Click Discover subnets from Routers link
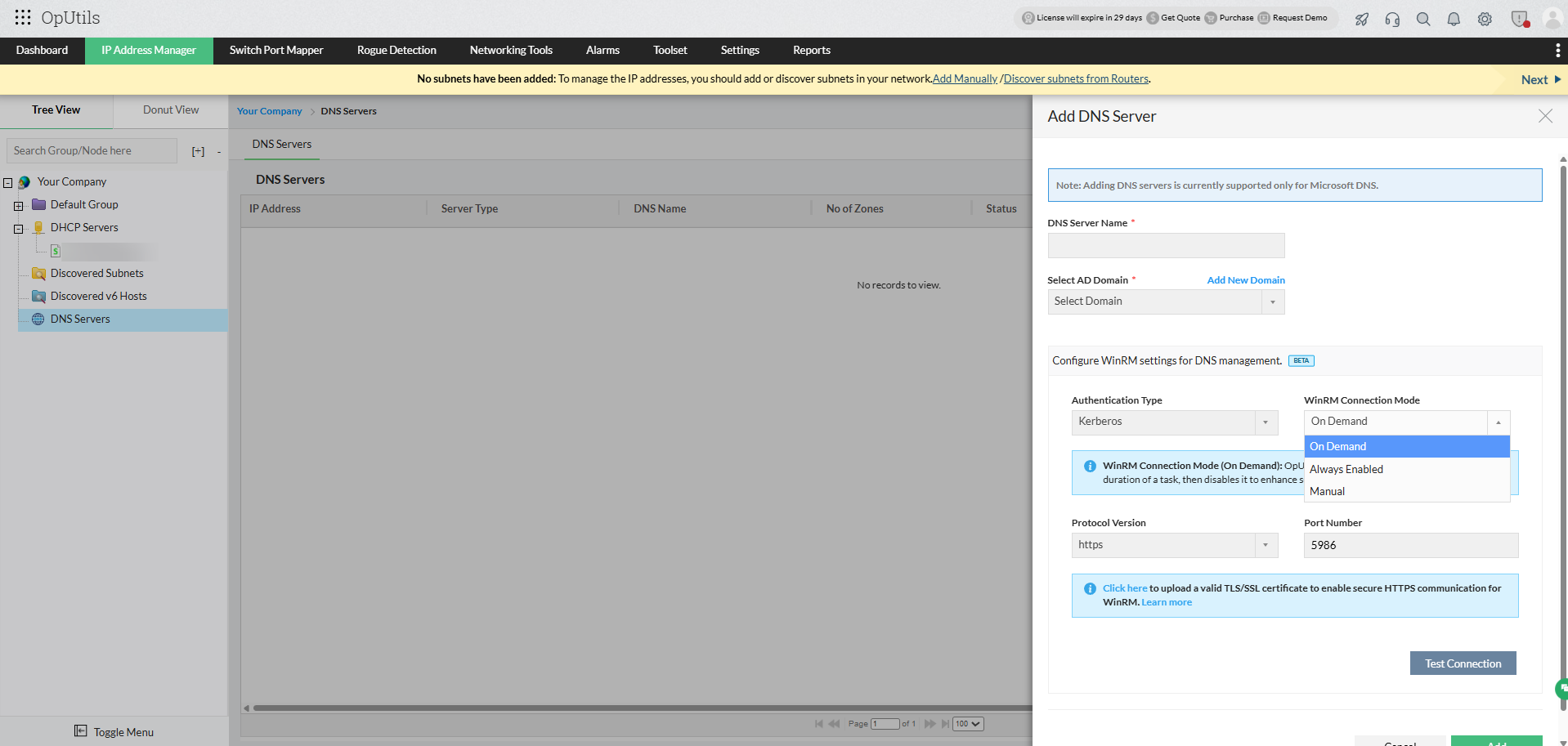 (1076, 79)
